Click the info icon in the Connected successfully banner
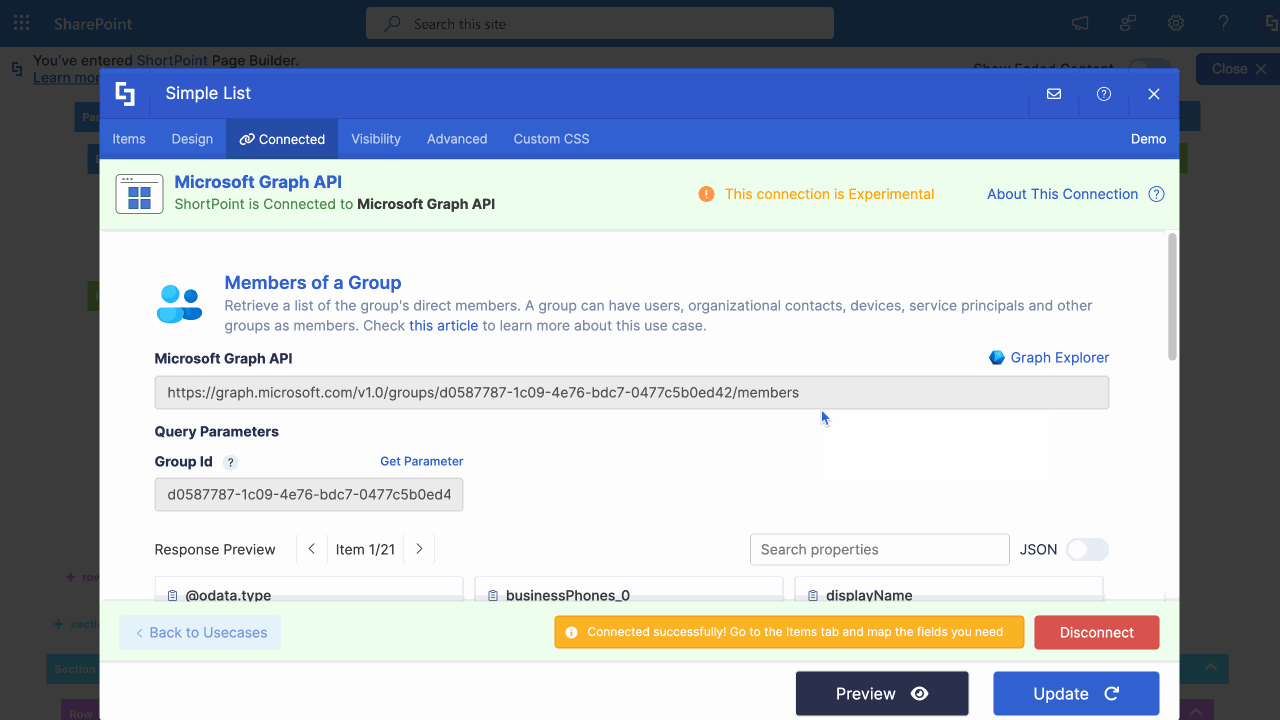The image size is (1280, 720). pos(571,633)
